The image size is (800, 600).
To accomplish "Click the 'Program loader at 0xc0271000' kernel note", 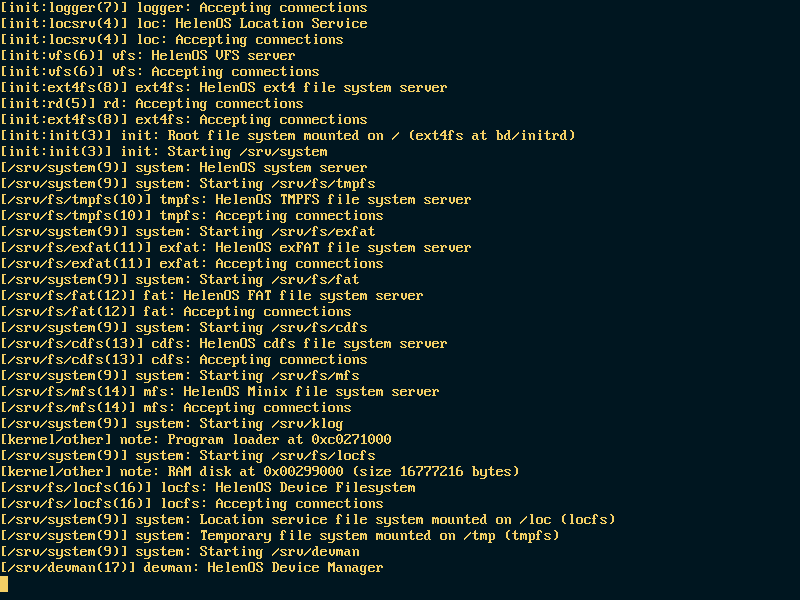I will [x=196, y=440].
